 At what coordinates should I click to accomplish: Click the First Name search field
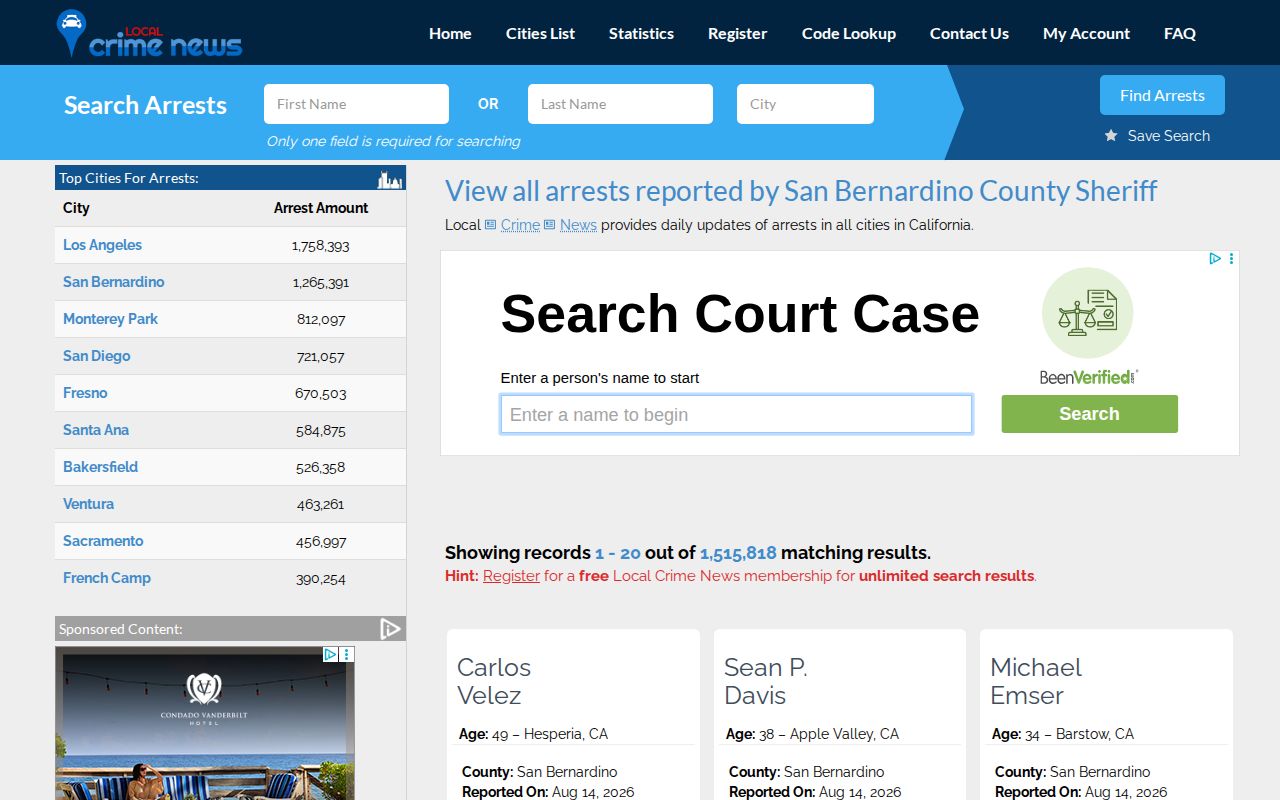[356, 104]
